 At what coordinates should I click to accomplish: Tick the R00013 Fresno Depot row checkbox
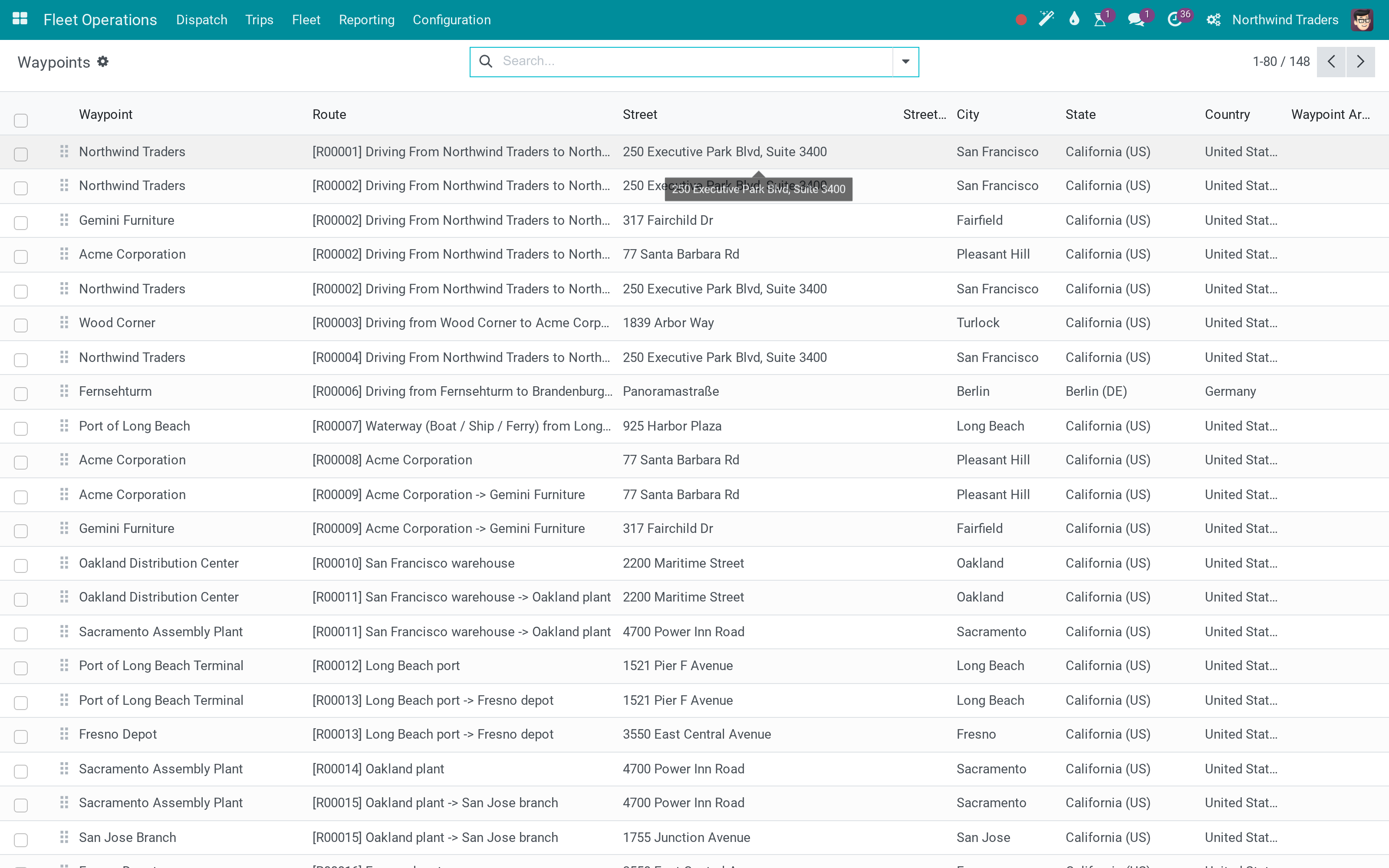[21, 736]
